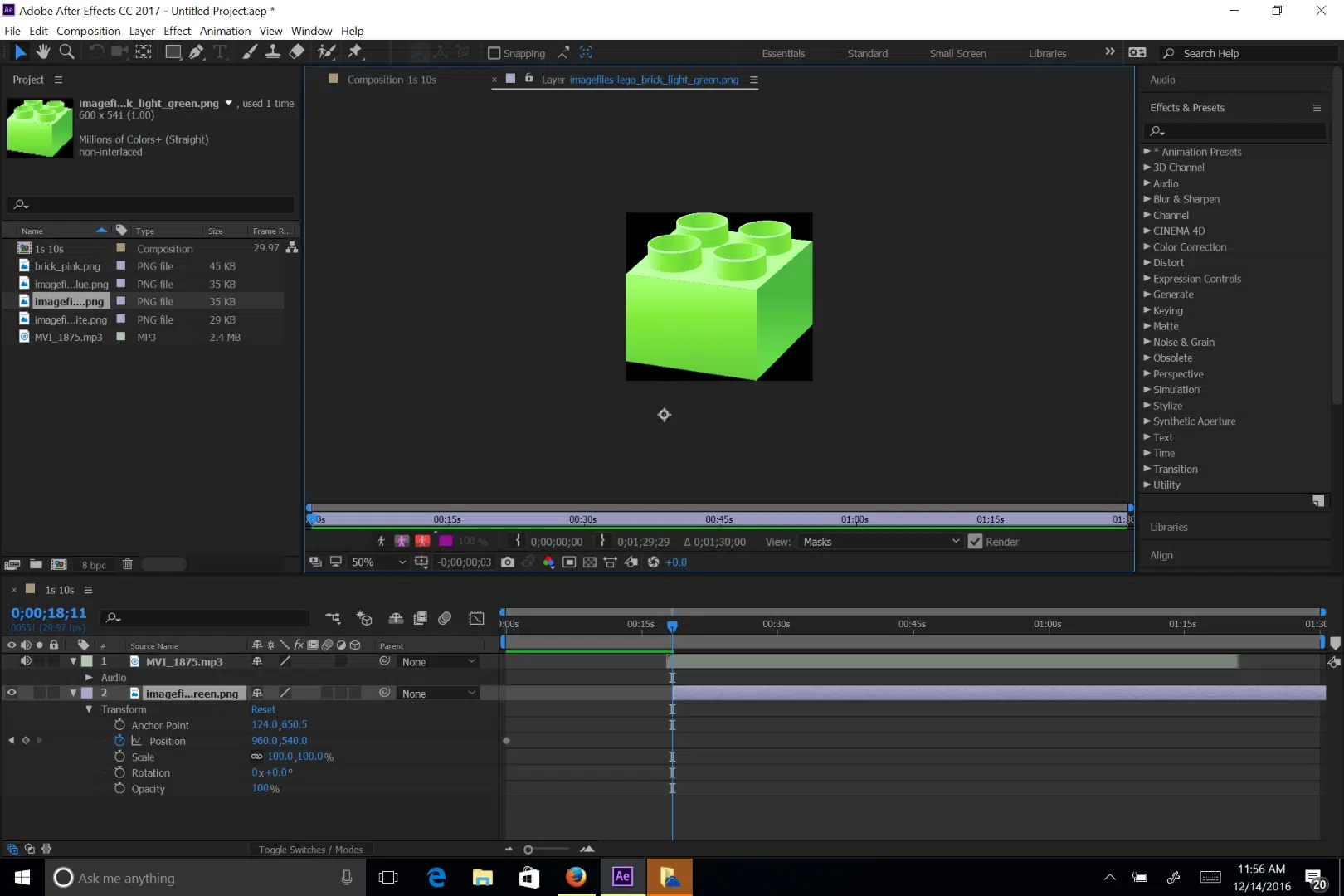Hide the imagefi...reen.png layer visibility
The image size is (1344, 896).
point(12,693)
